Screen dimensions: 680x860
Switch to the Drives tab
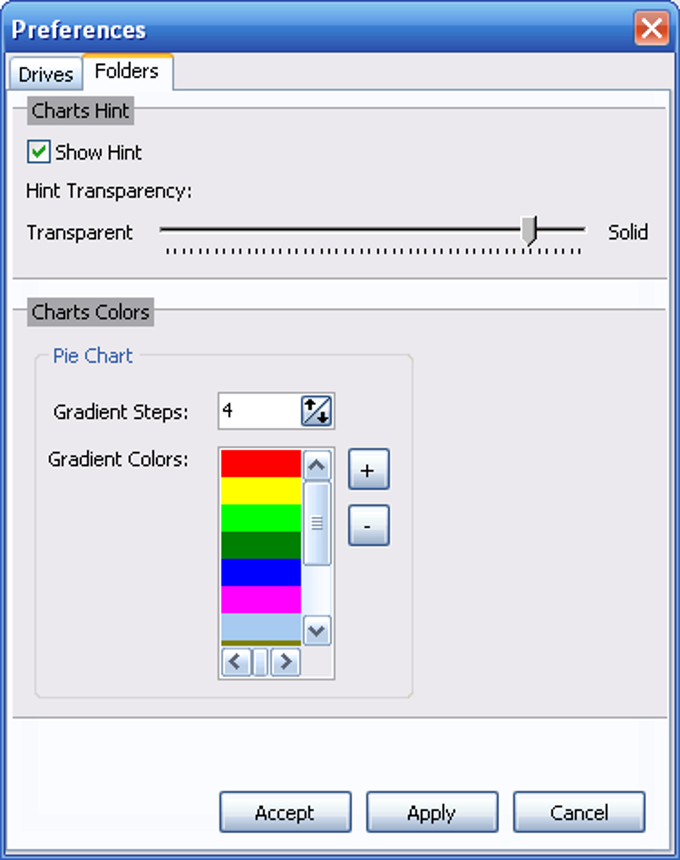click(46, 73)
